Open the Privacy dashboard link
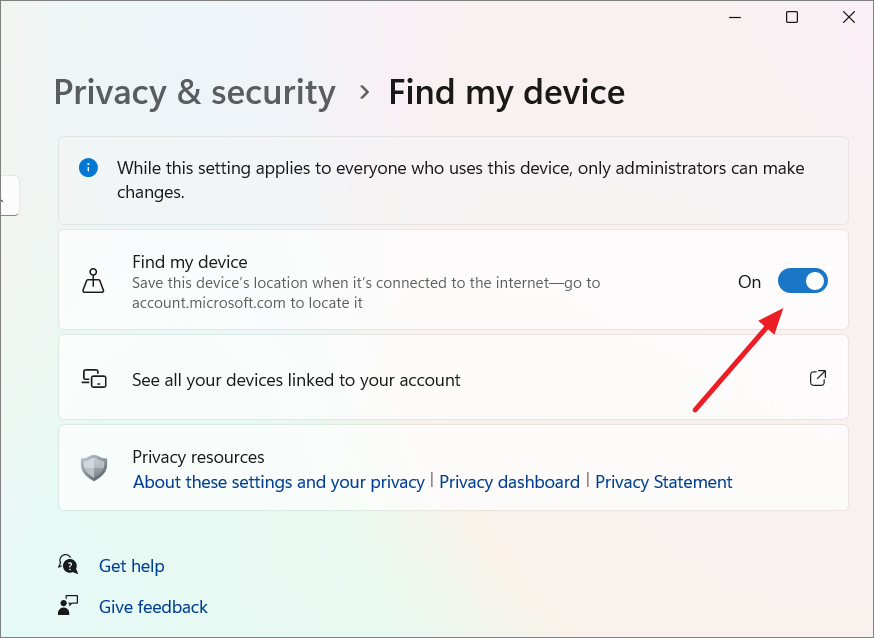Viewport: 874px width, 638px height. tap(509, 482)
